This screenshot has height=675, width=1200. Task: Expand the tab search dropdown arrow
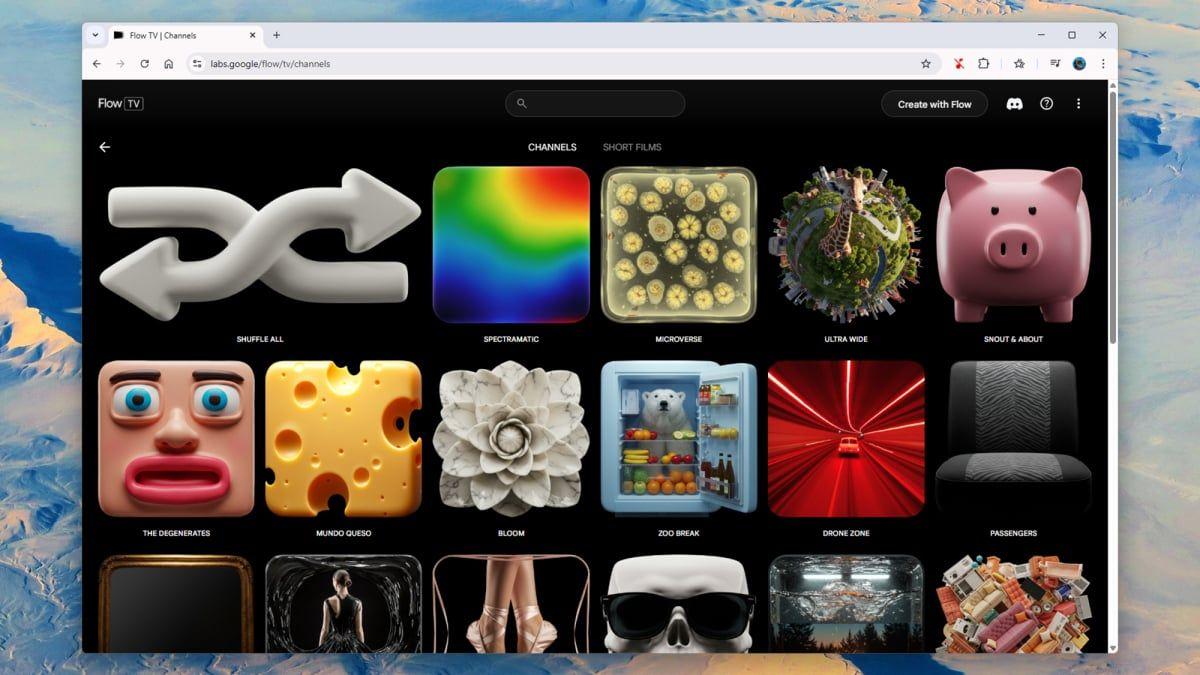tap(95, 35)
